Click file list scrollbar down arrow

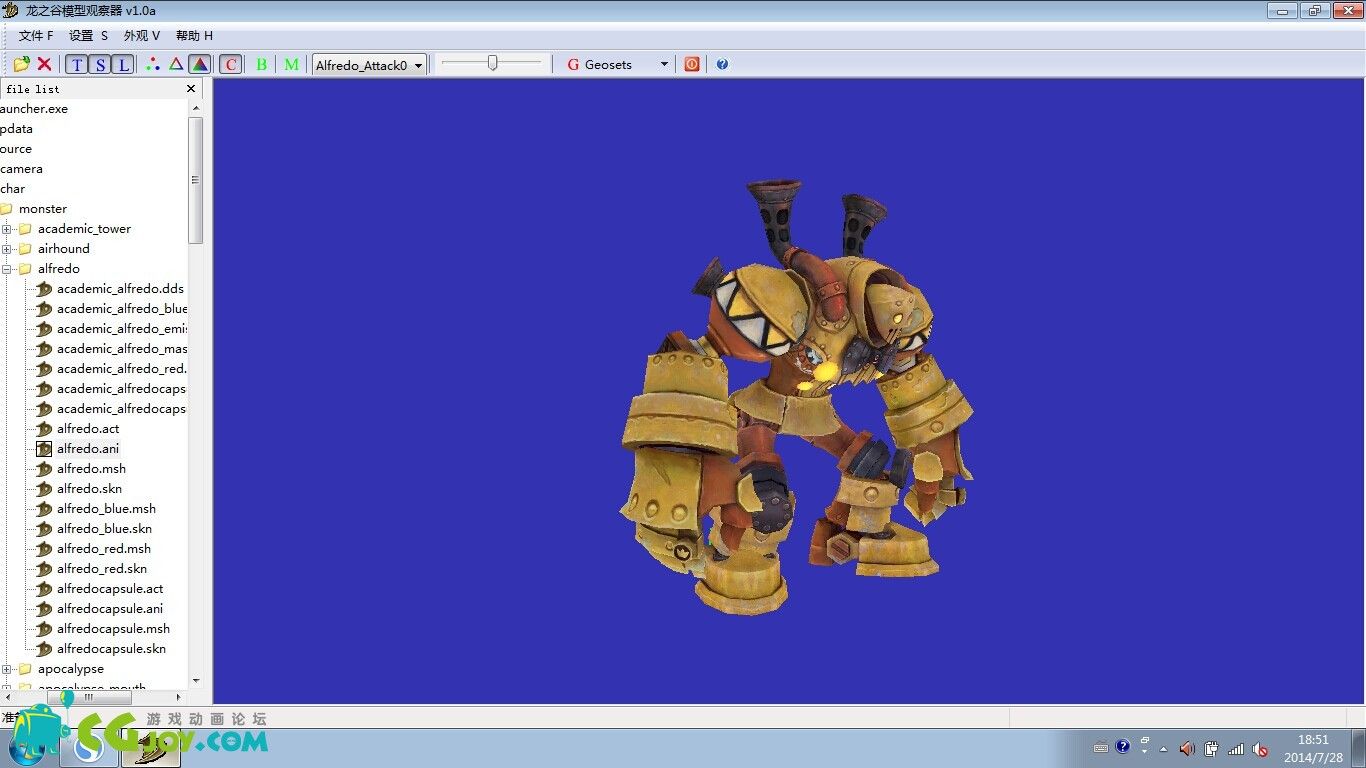196,681
